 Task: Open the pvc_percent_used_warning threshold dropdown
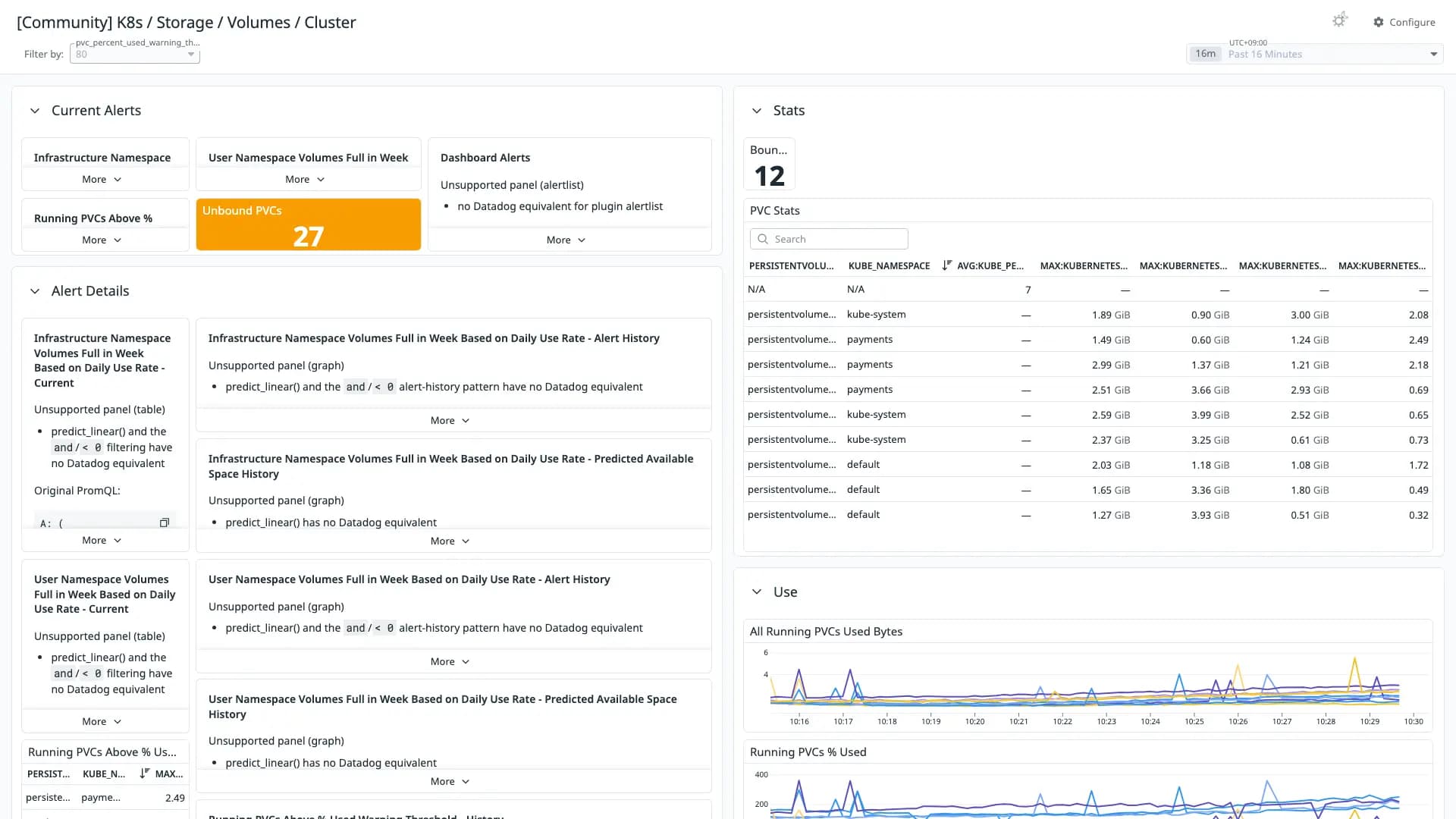pyautogui.click(x=135, y=54)
